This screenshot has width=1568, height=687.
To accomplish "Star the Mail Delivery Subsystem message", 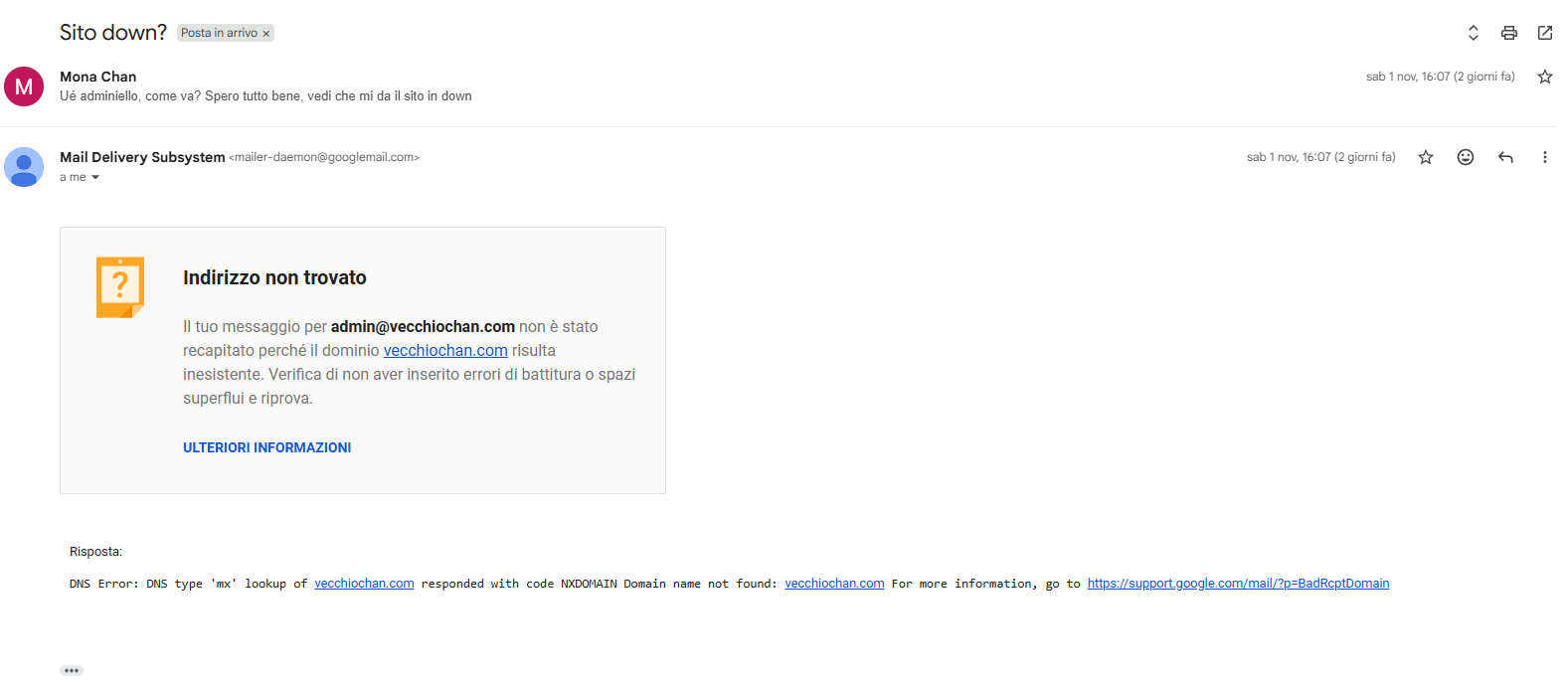I will (x=1425, y=157).
